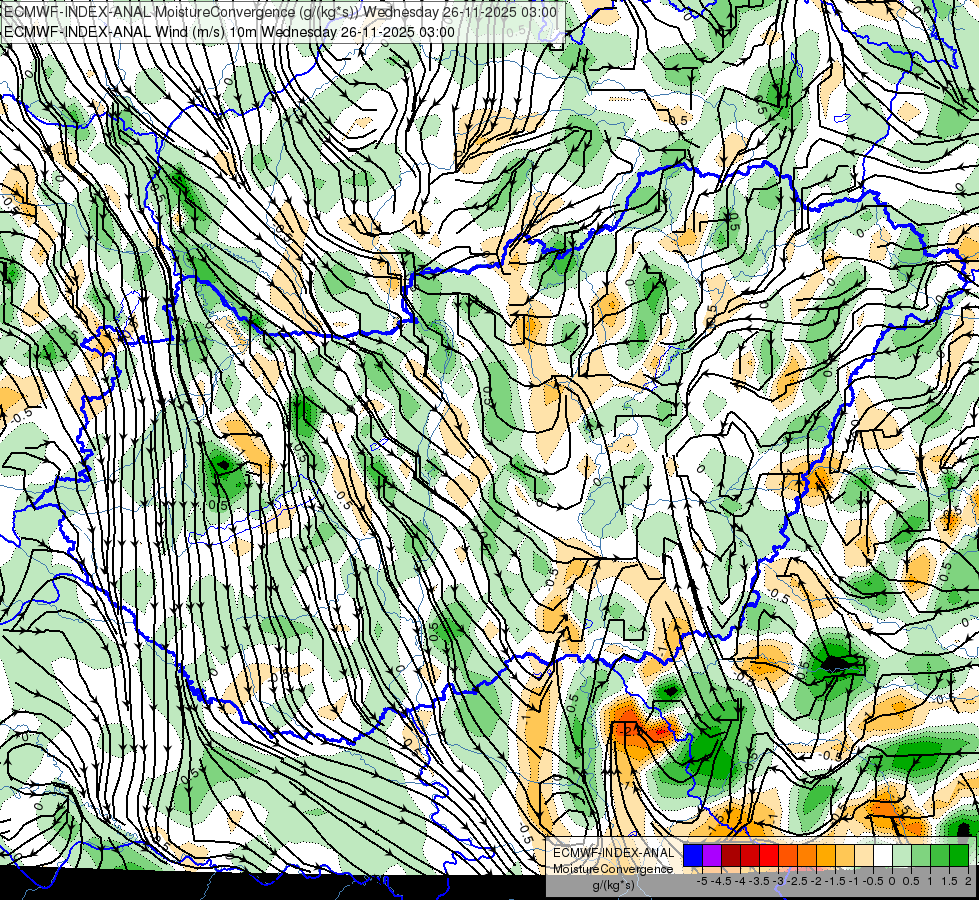Click the header line 'Wind (m/s) 10m Wednesday 26-11-2025 03:00'
The height and width of the screenshot is (900, 979).
(x=304, y=32)
